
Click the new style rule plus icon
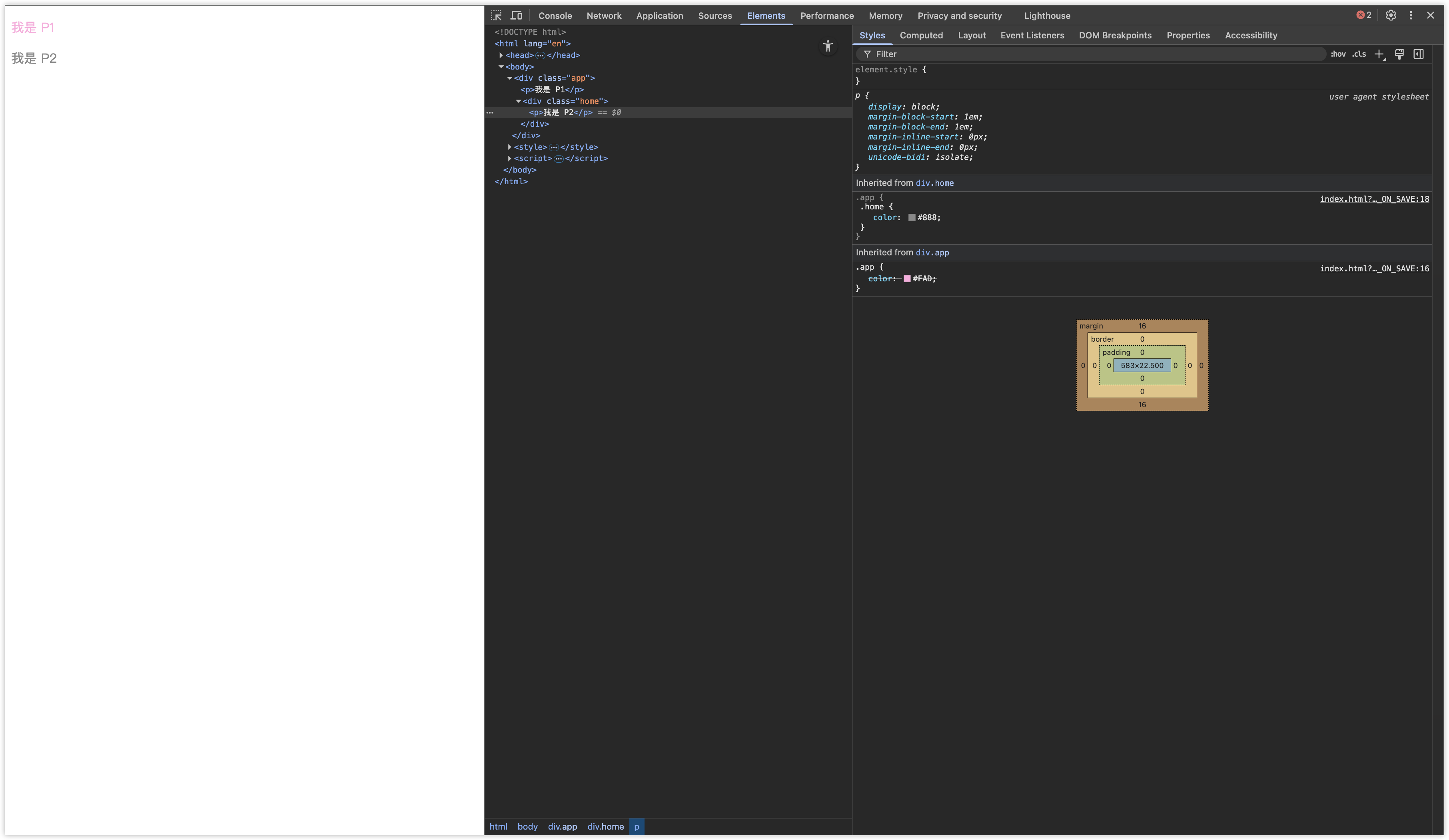pyautogui.click(x=1379, y=54)
